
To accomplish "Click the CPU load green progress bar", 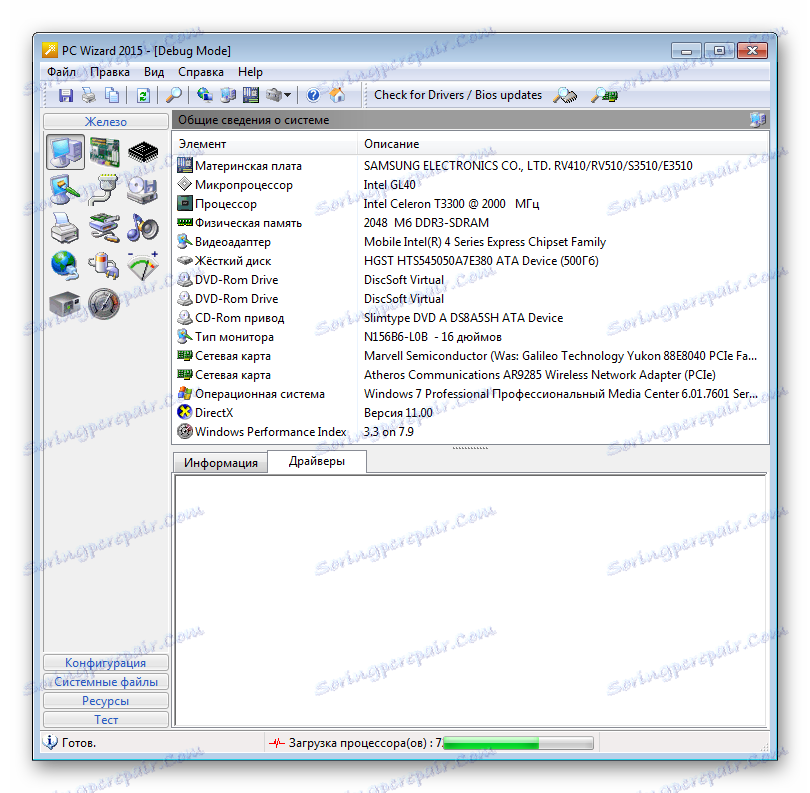I will tap(518, 743).
